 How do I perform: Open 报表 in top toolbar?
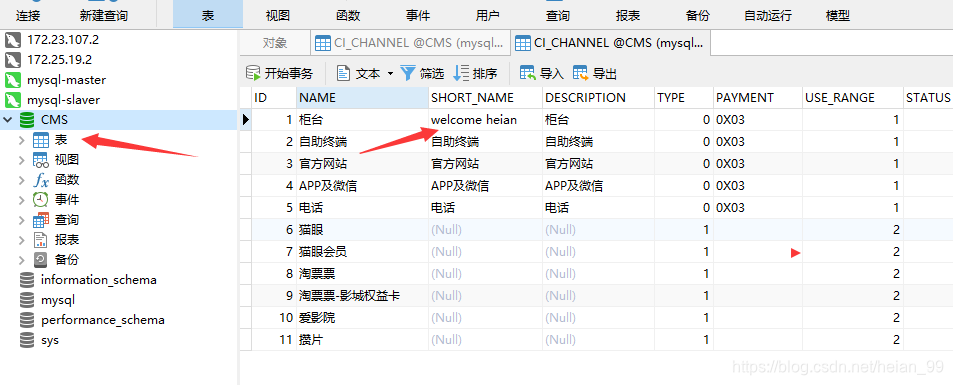pyautogui.click(x=628, y=16)
